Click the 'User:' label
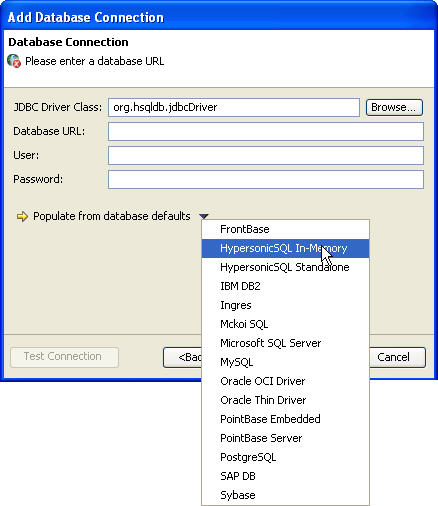Viewport: 438px width, 506px height. pyautogui.click(x=26, y=155)
